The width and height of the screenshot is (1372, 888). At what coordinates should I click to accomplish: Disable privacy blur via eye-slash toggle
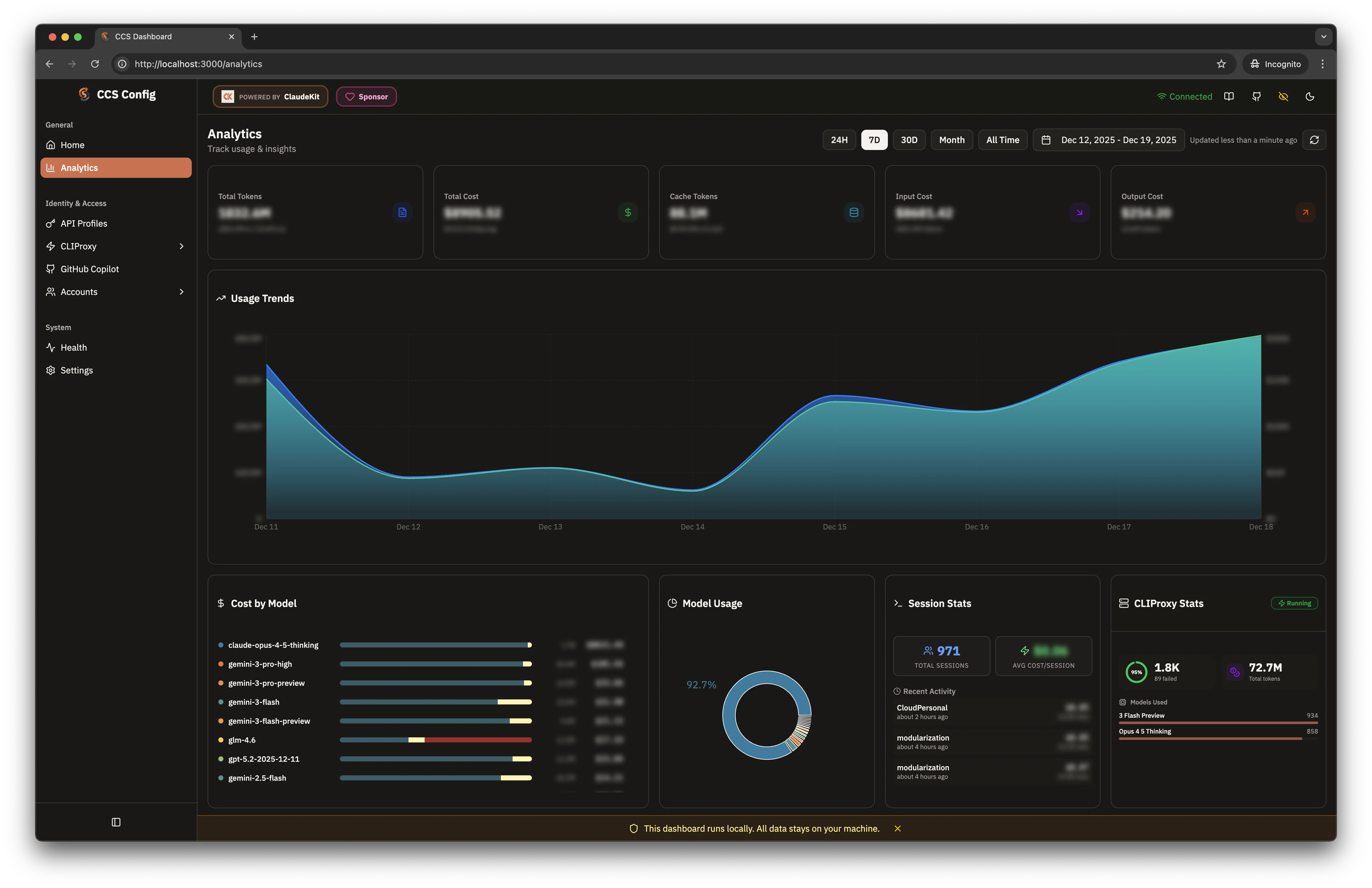coord(1284,96)
